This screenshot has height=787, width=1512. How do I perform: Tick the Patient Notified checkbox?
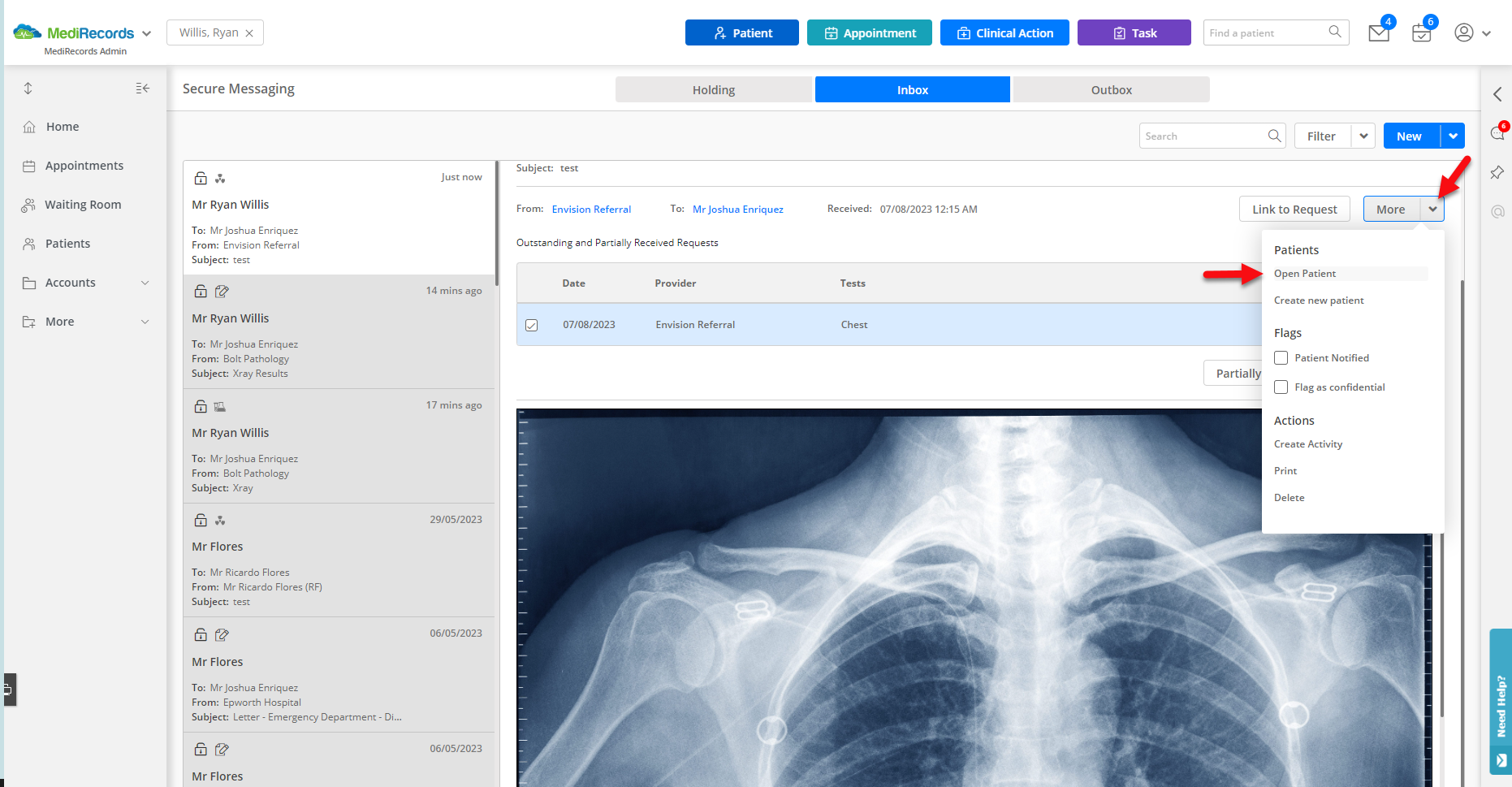tap(1281, 358)
